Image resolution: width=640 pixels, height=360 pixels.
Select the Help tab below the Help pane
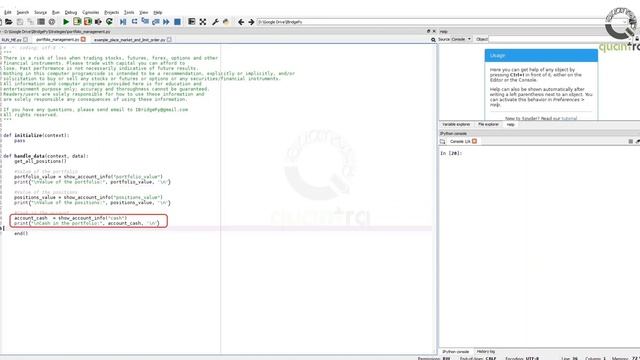pyautogui.click(x=510, y=124)
